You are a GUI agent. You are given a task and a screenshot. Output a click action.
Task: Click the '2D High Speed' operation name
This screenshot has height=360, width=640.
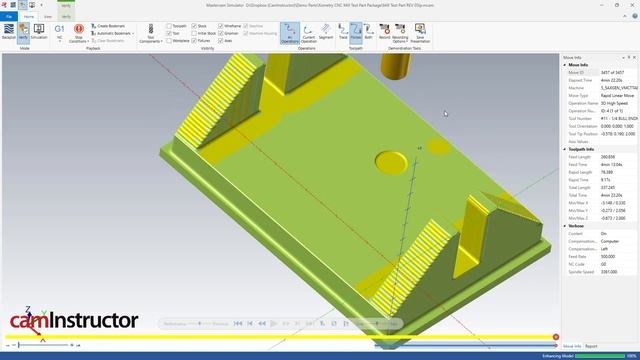614,103
